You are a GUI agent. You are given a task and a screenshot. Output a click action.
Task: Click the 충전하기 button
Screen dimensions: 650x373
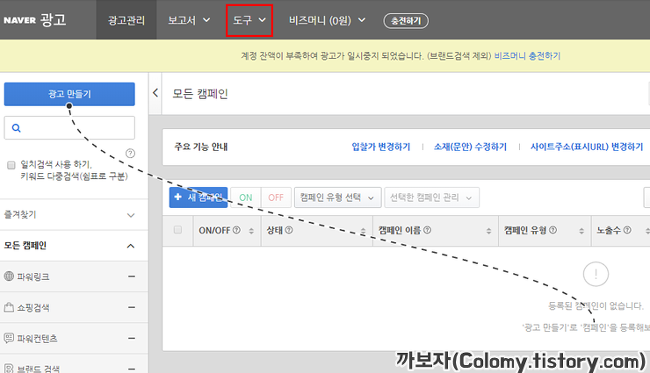click(406, 21)
